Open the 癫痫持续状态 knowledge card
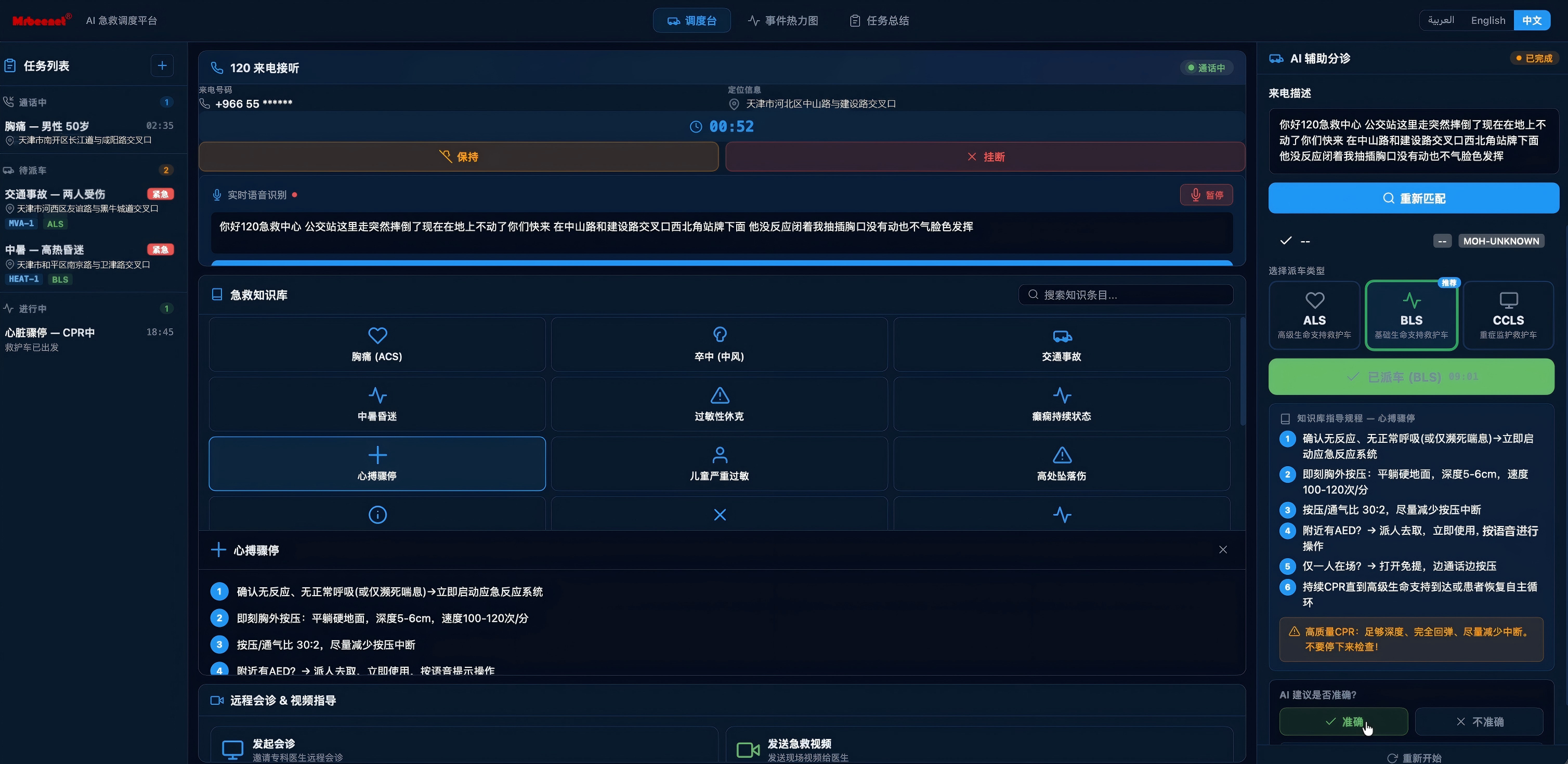The image size is (1568, 764). (x=1062, y=404)
